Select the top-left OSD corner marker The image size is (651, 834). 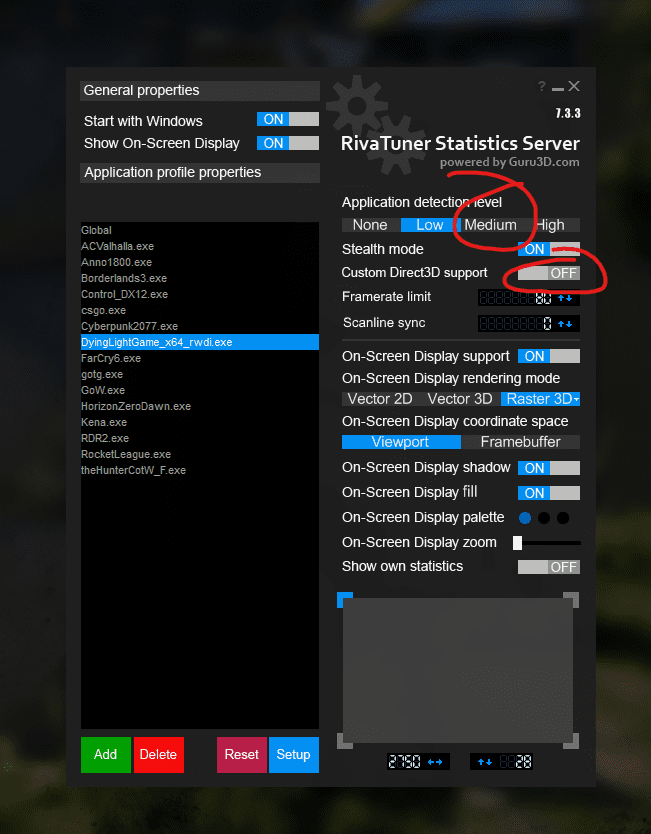tap(345, 599)
